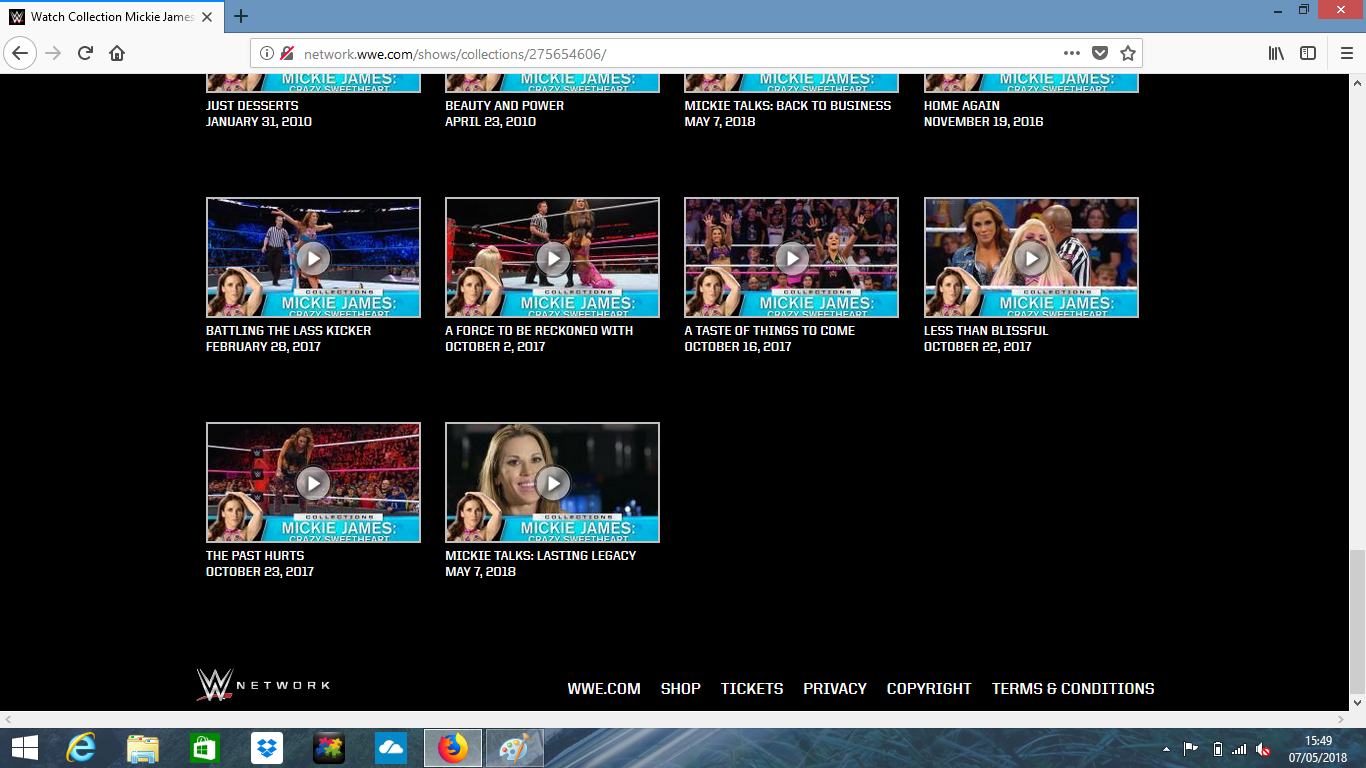Image resolution: width=1366 pixels, height=768 pixels.
Task: Open Windows Store from the taskbar
Action: pyautogui.click(x=205, y=747)
